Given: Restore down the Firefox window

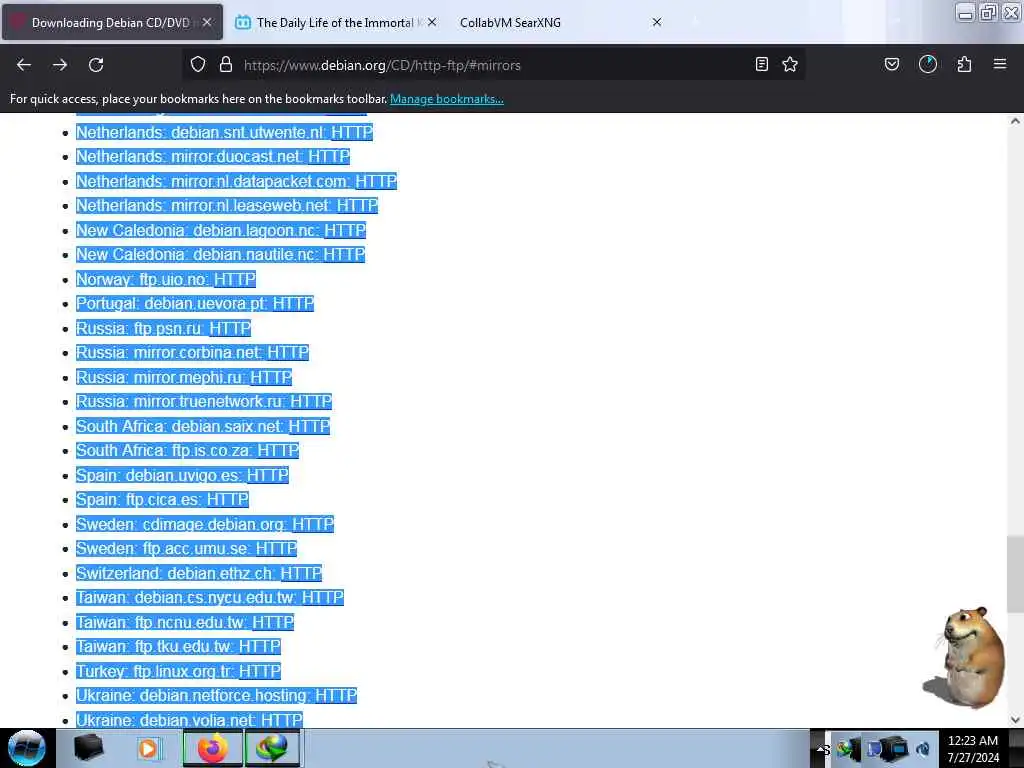Looking at the screenshot, I should pos(988,12).
